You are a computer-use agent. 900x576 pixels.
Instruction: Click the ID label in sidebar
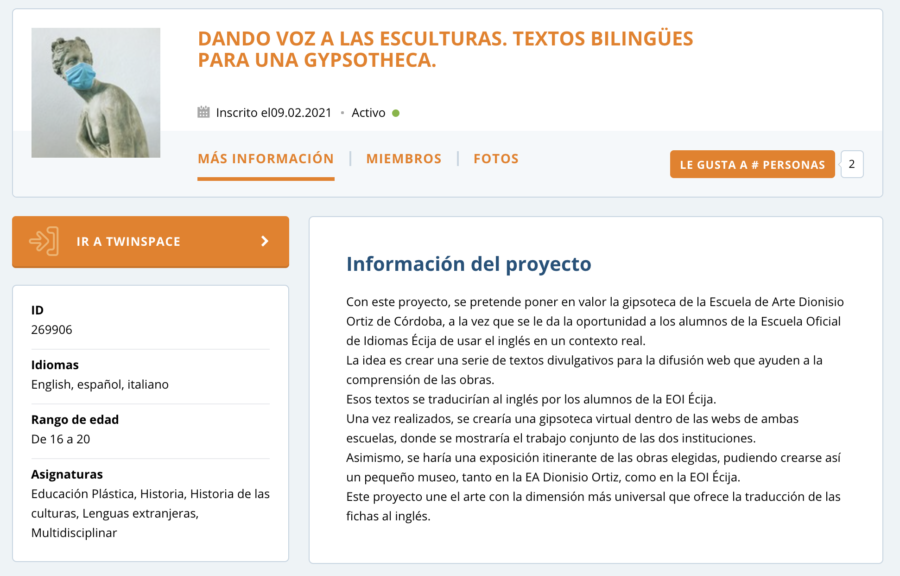[x=37, y=310]
